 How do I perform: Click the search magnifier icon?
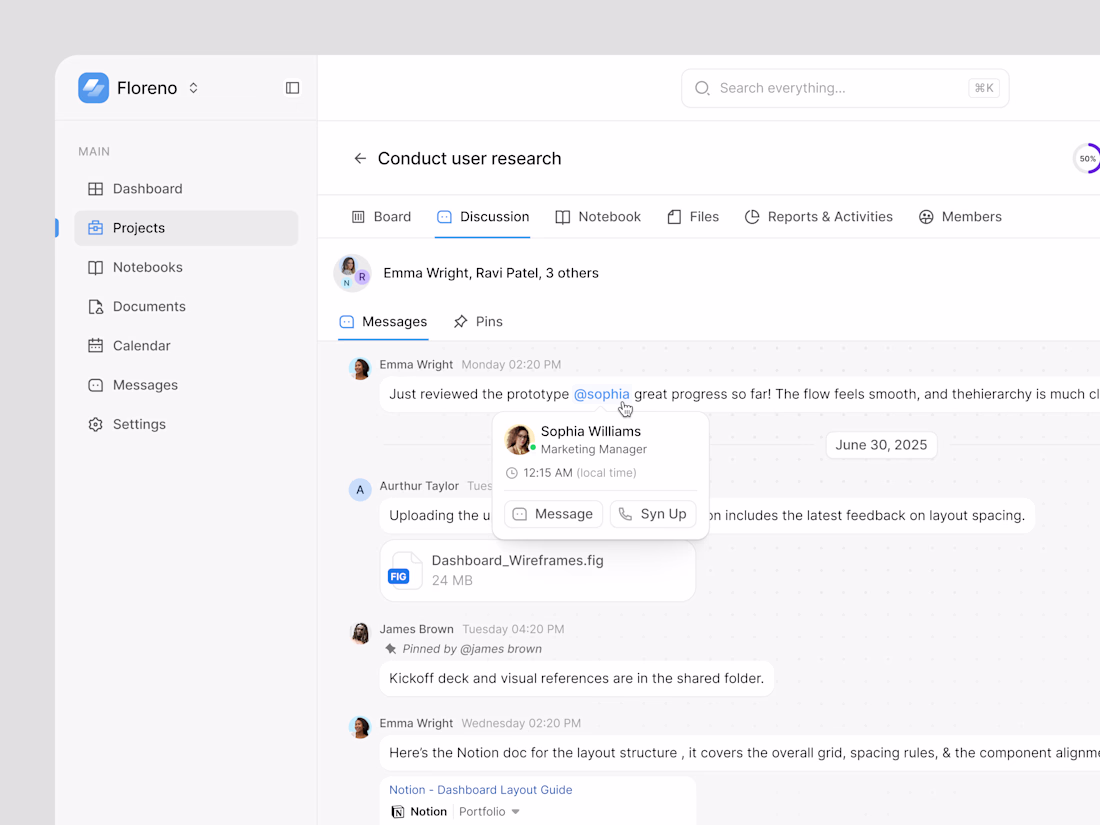(702, 88)
